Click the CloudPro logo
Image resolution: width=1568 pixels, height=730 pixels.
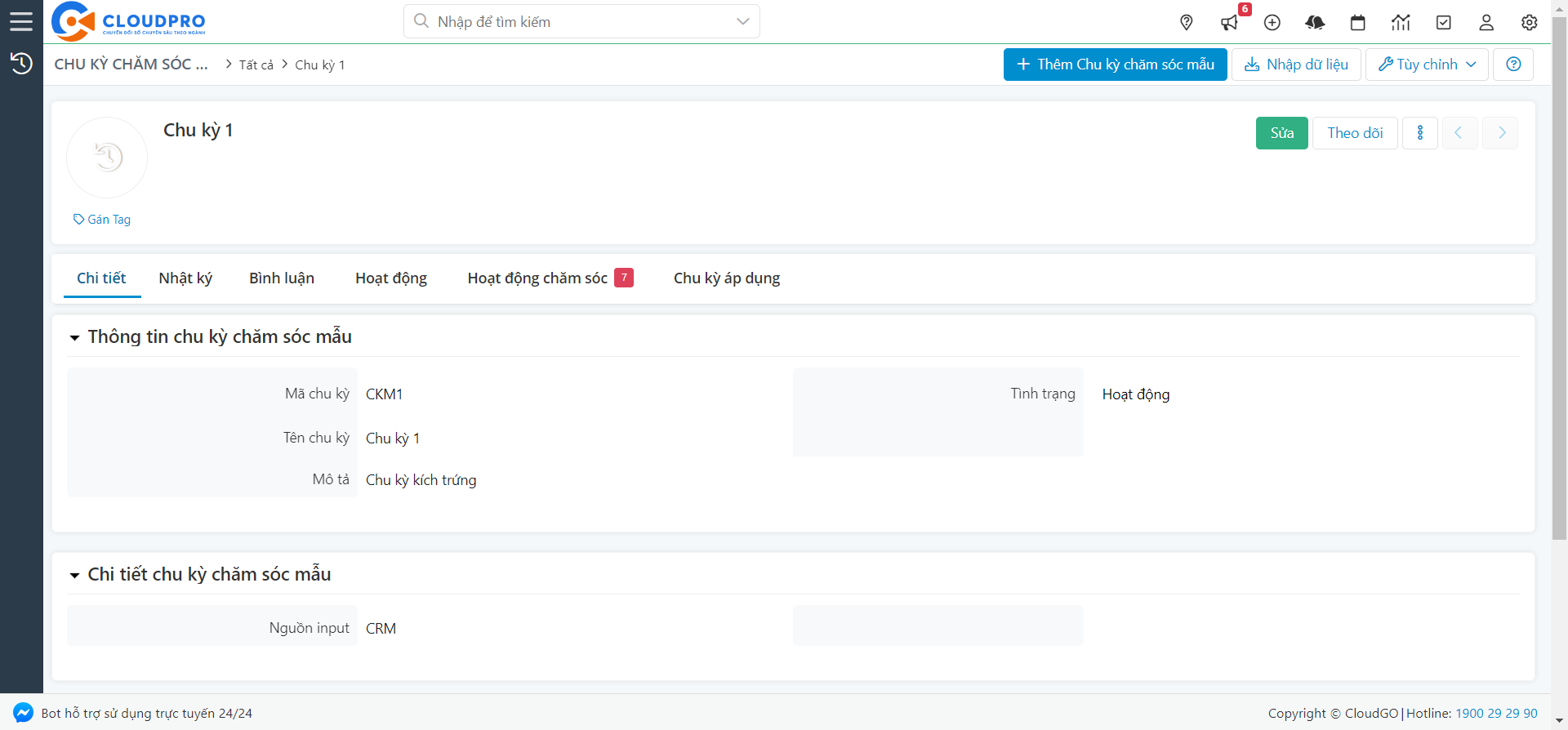coord(128,21)
